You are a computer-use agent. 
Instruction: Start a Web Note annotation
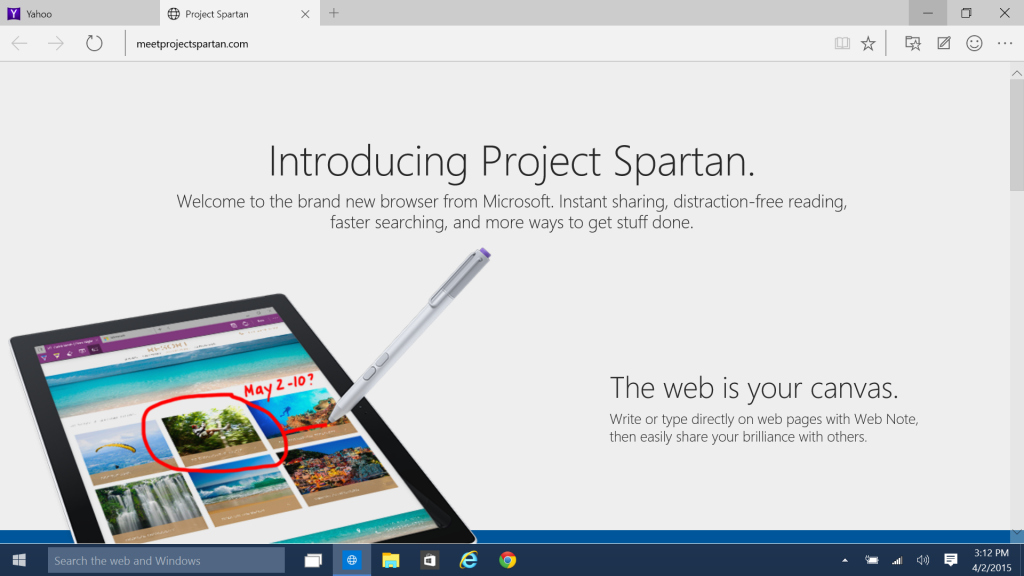coord(941,43)
